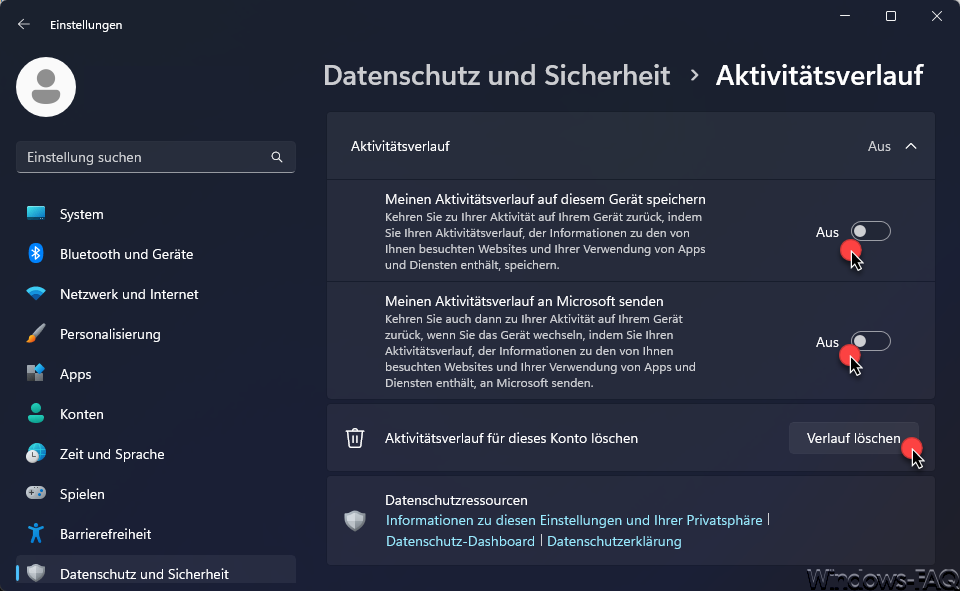Click the Spielen gamepad icon
The width and height of the screenshot is (960, 591).
point(36,493)
